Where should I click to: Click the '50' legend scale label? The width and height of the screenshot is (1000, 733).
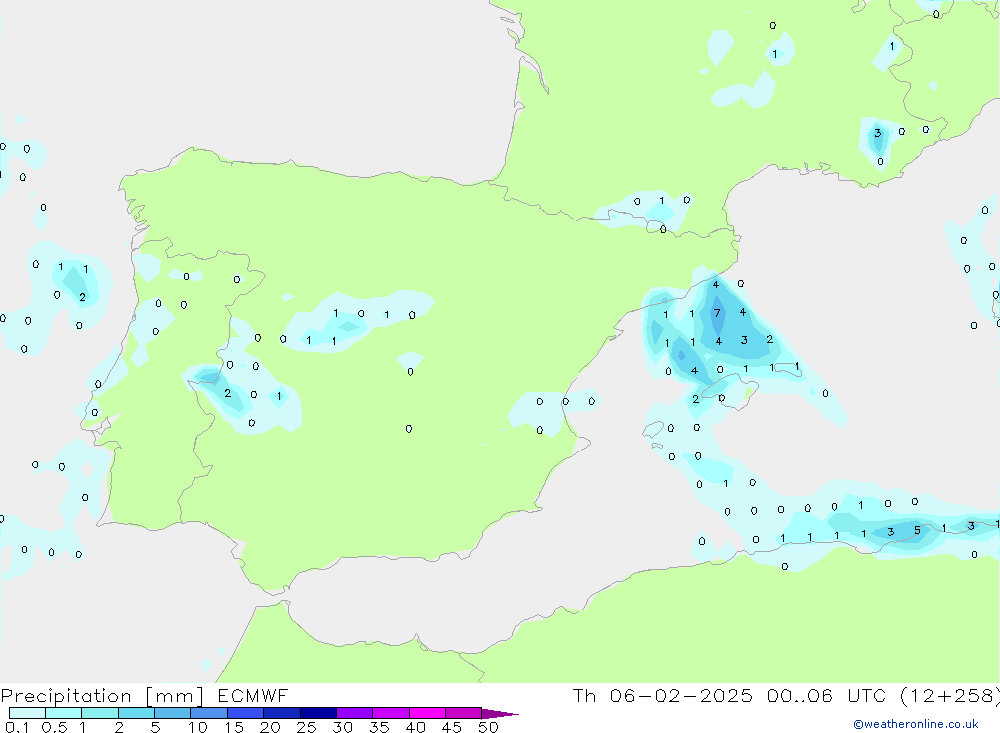tap(488, 727)
